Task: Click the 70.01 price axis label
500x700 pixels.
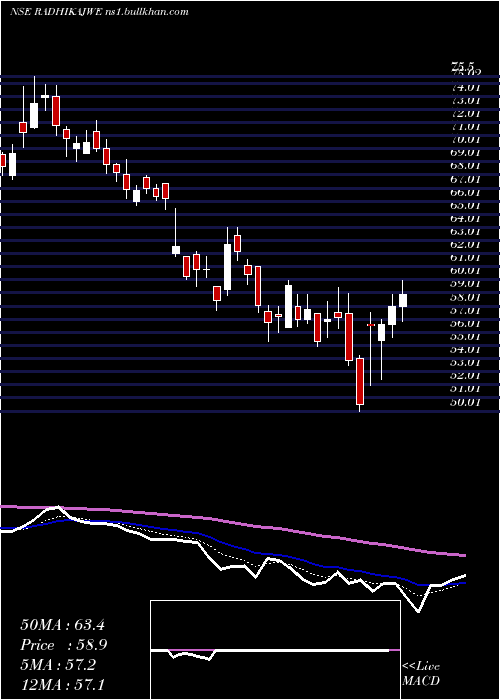Action: [466, 139]
